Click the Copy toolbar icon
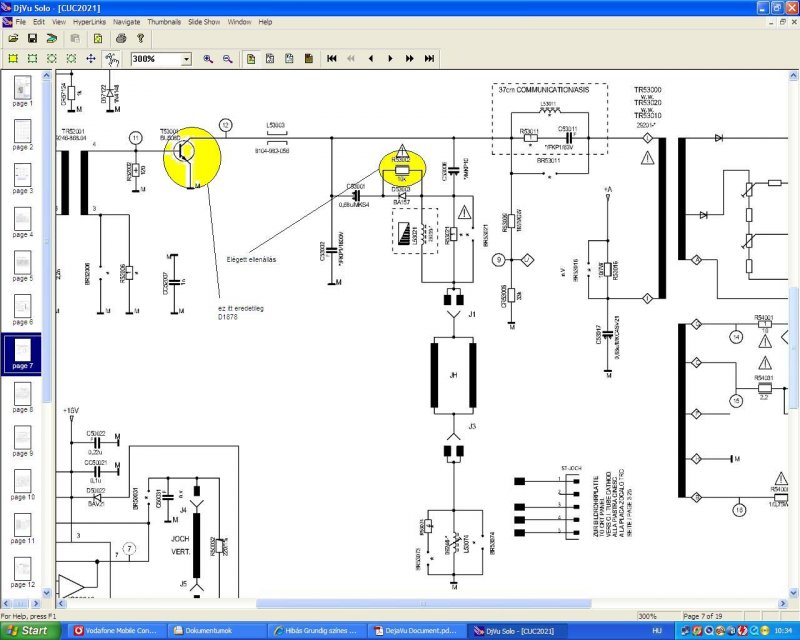The width and height of the screenshot is (800, 640). coord(74,38)
